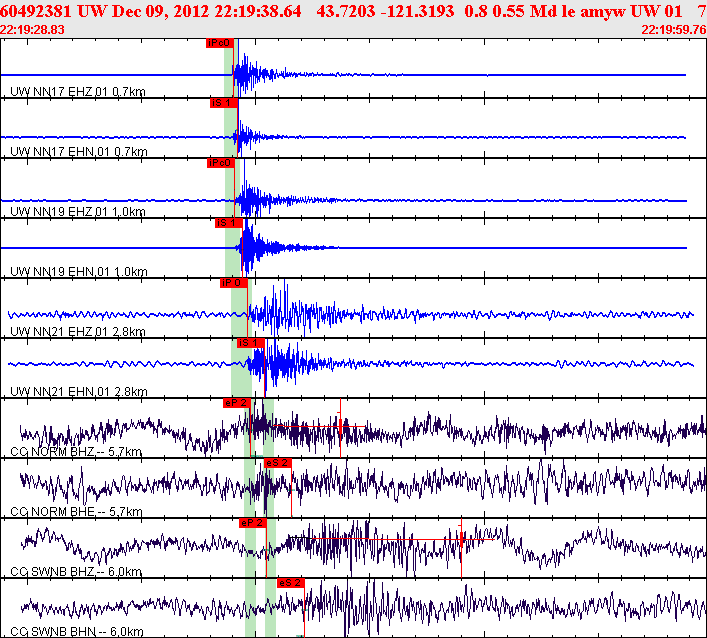Screen dimensions: 707x638
Task: Select the eP 2 pick flag on SWNB BHZ
Action: point(252,523)
